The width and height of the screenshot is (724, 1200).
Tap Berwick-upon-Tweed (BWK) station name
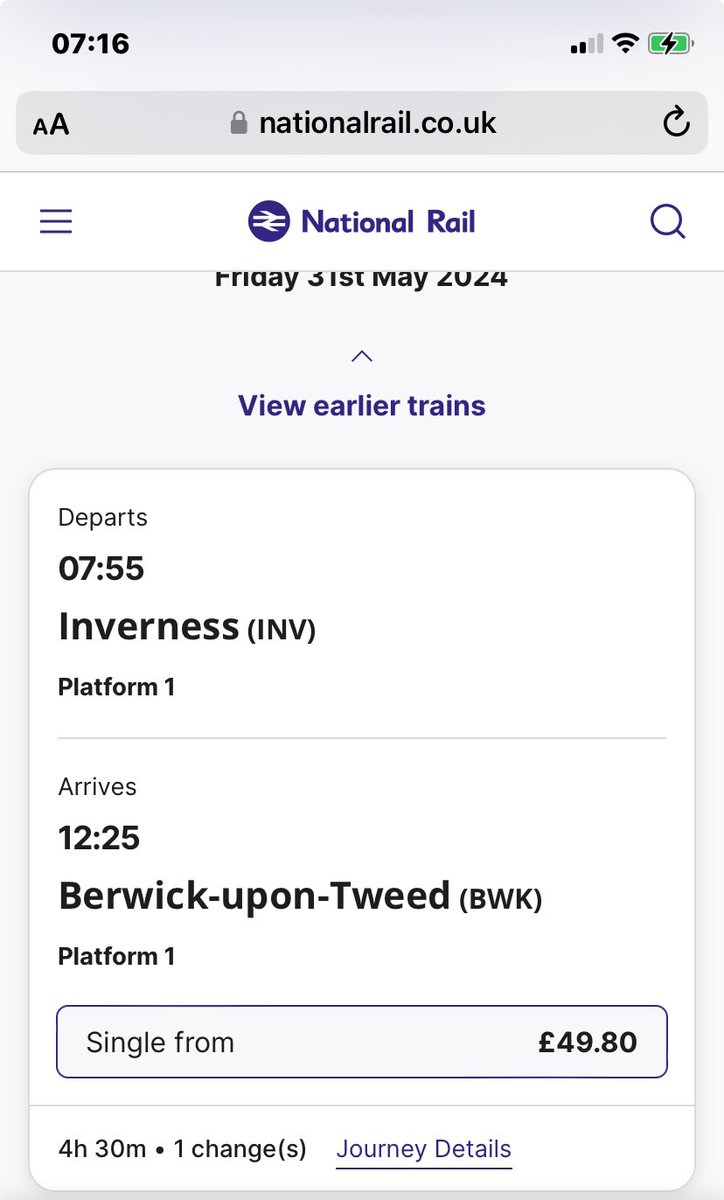(300, 896)
